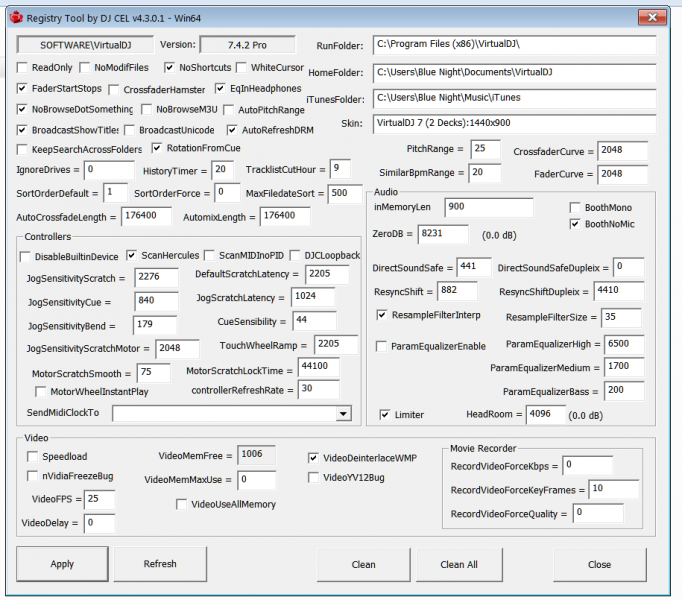Select the VideoFPS input box

pos(99,498)
